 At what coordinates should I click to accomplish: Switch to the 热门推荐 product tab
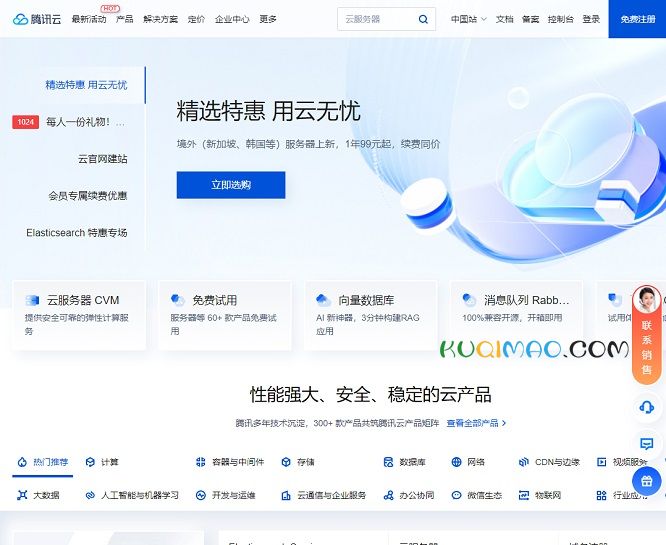43,462
